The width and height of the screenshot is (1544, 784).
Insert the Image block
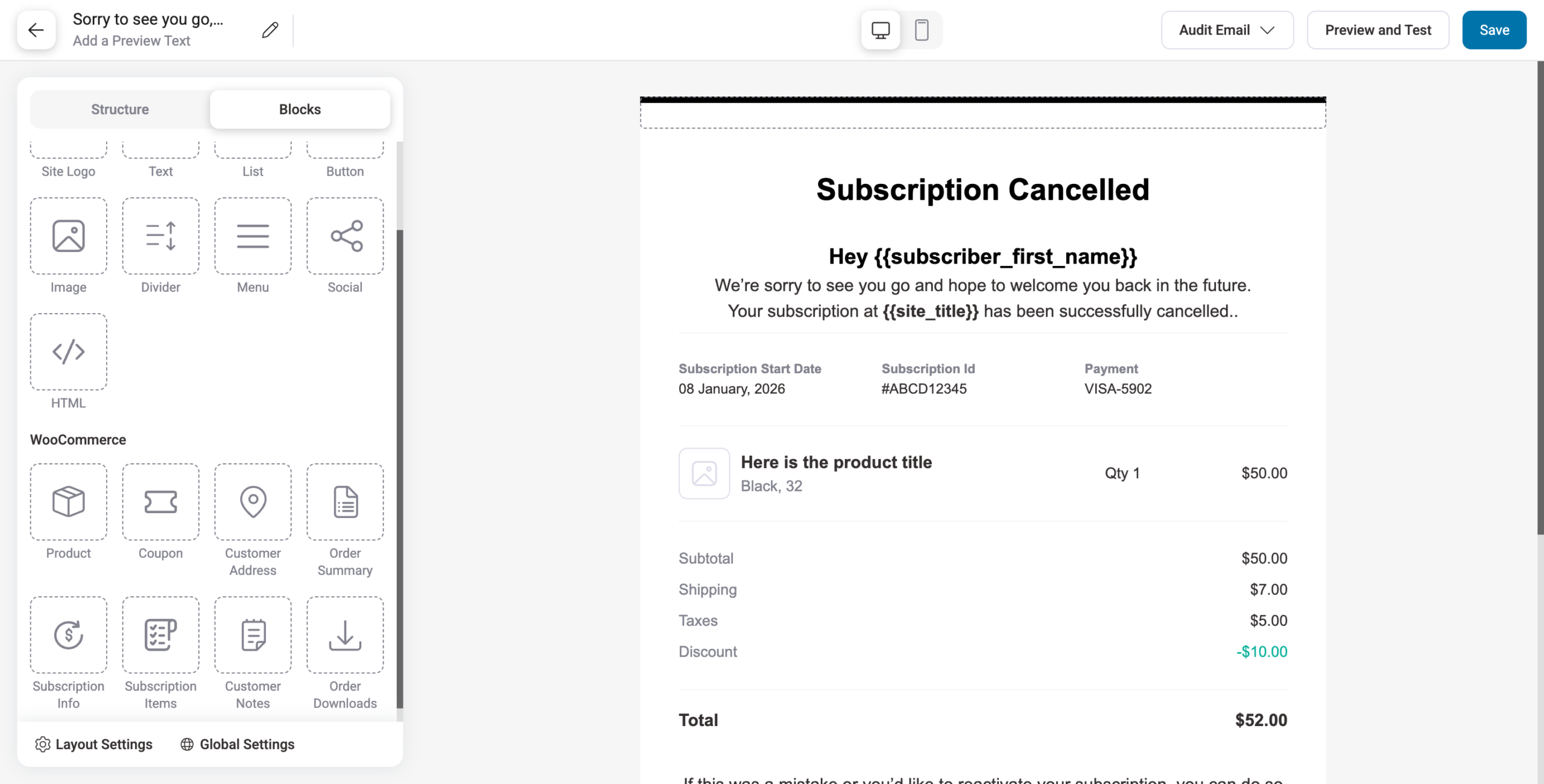pyautogui.click(x=68, y=236)
